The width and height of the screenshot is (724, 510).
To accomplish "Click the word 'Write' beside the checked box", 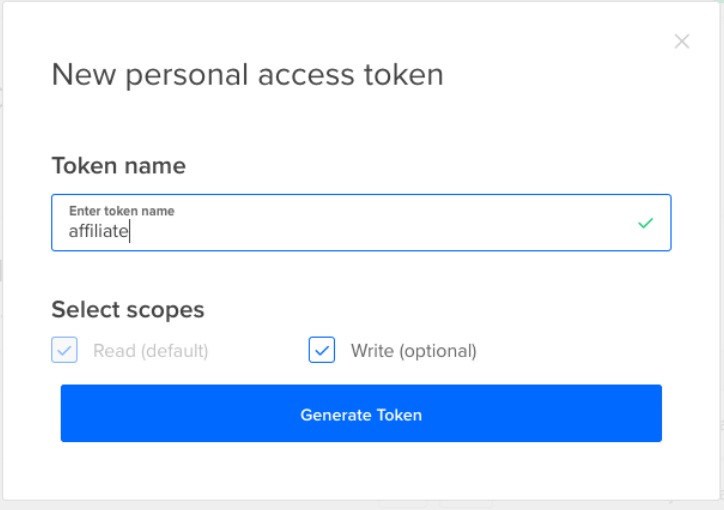I will pos(371,351).
